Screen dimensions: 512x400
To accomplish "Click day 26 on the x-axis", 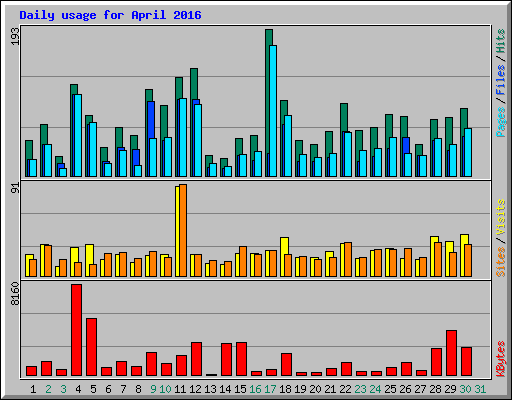I will point(405,389).
